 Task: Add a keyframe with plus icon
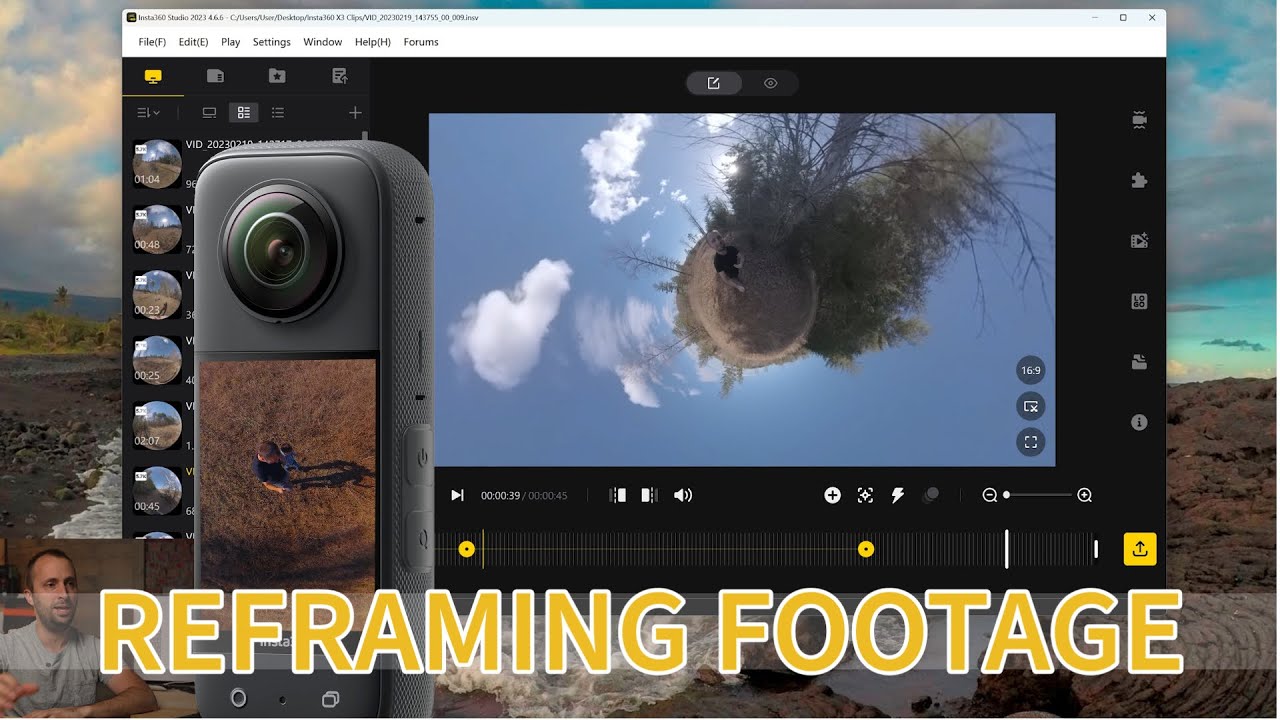click(832, 495)
